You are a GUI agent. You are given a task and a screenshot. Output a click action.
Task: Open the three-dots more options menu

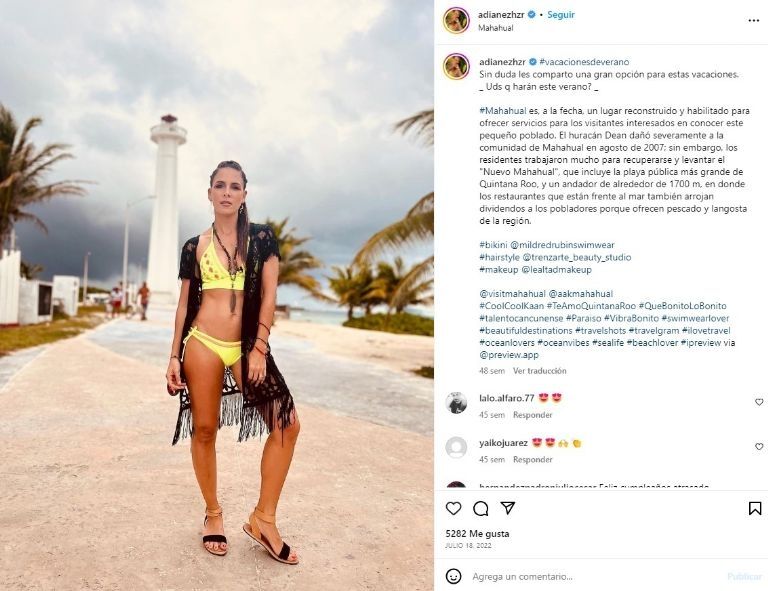754,21
